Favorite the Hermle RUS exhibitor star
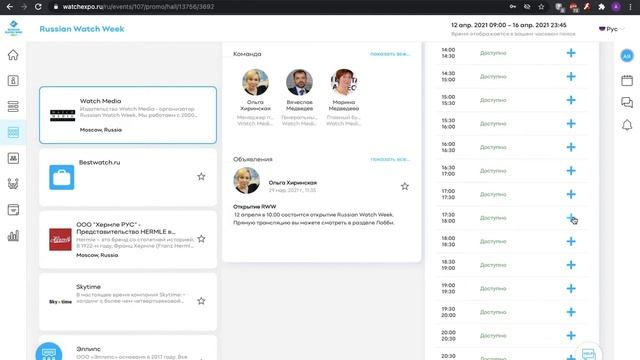The height and width of the screenshot is (360, 640). tap(201, 239)
